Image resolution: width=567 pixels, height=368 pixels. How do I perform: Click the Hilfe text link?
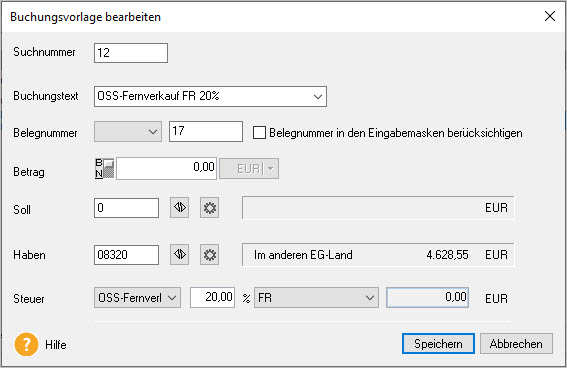pyautogui.click(x=56, y=345)
